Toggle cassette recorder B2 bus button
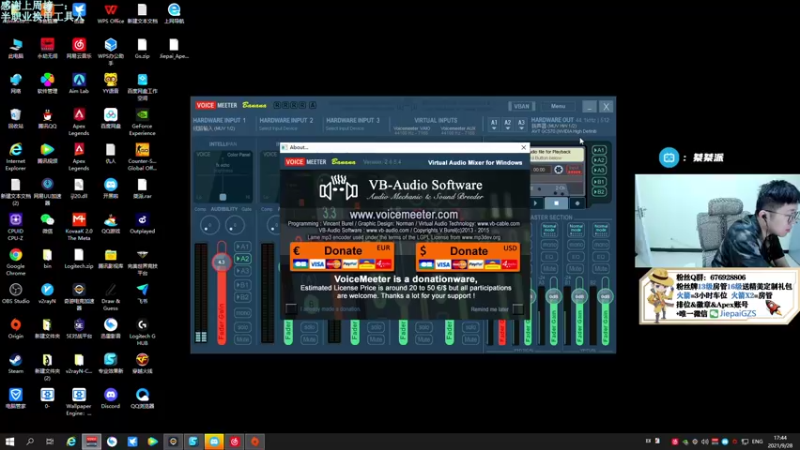800x450 pixels. pyautogui.click(x=599, y=192)
